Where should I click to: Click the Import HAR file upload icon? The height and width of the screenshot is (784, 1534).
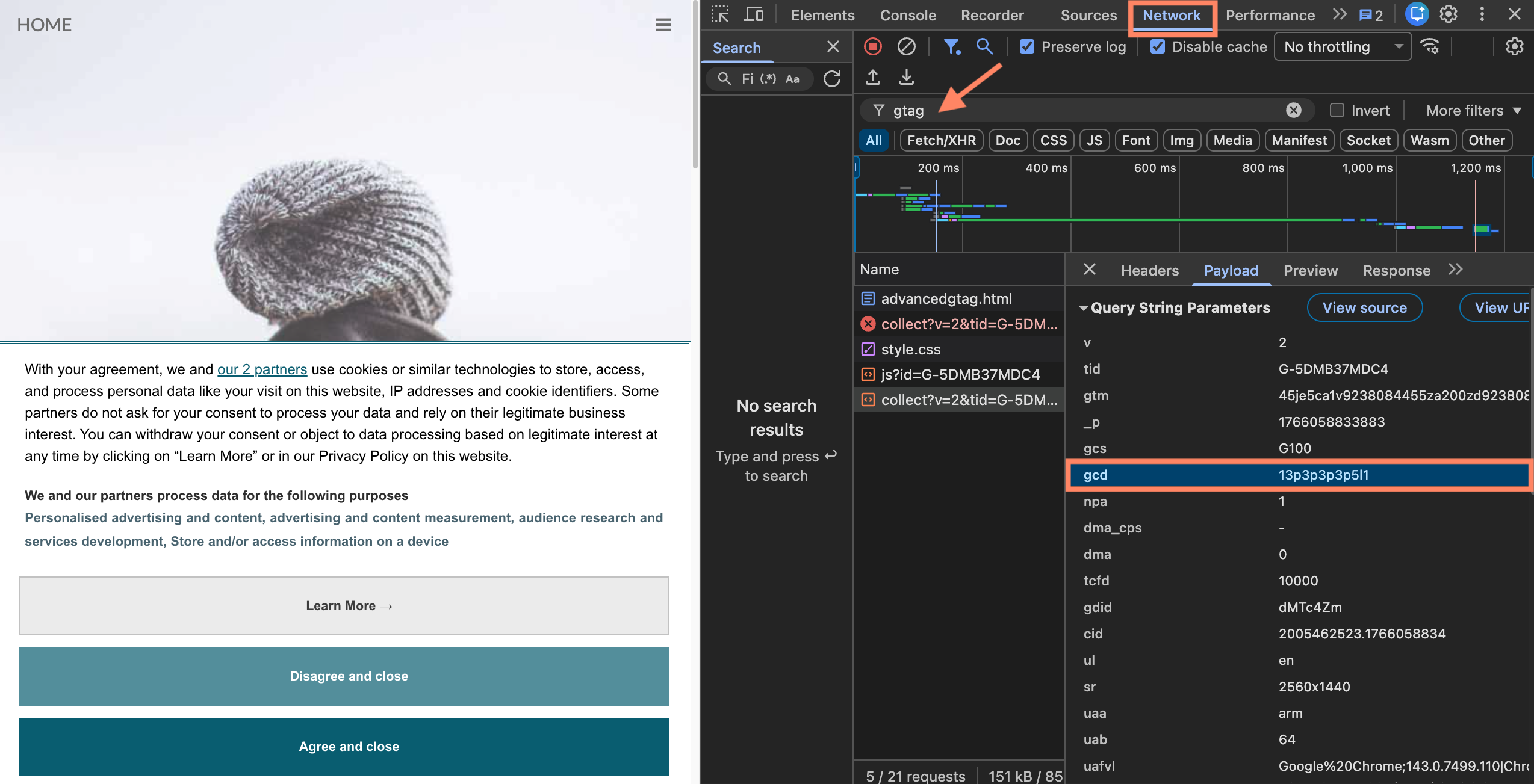pyautogui.click(x=872, y=77)
